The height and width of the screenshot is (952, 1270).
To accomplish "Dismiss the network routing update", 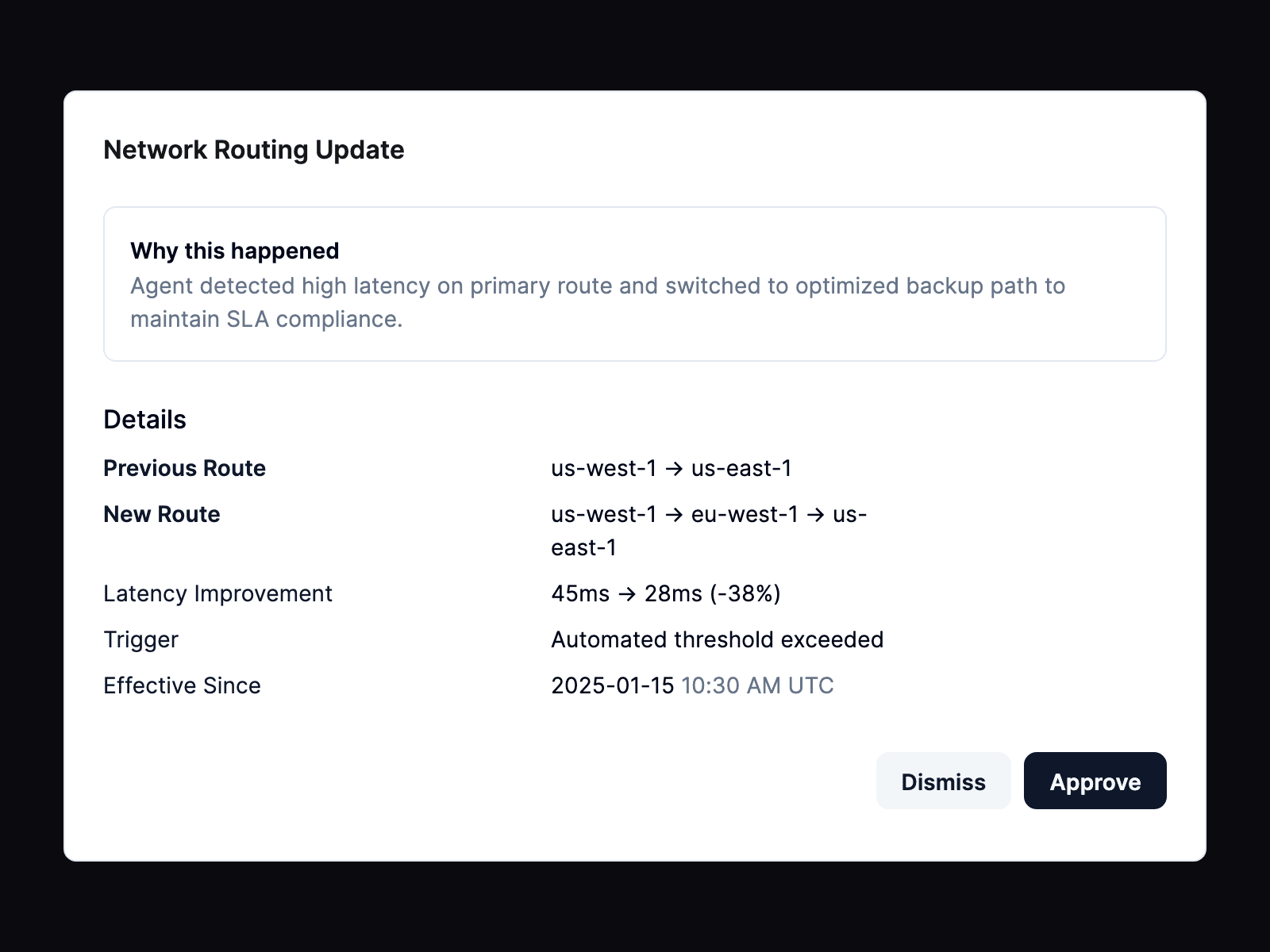I will (x=943, y=781).
